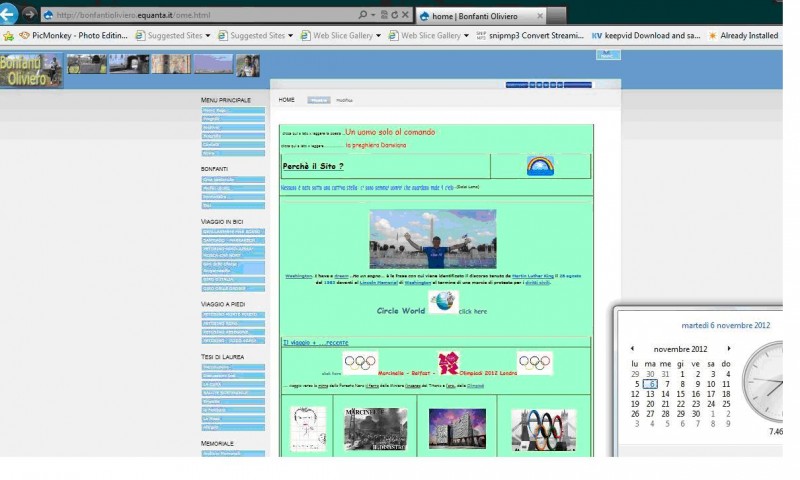This screenshot has height=480, width=800.
Task: Go to previous month in calendar
Action: click(631, 348)
